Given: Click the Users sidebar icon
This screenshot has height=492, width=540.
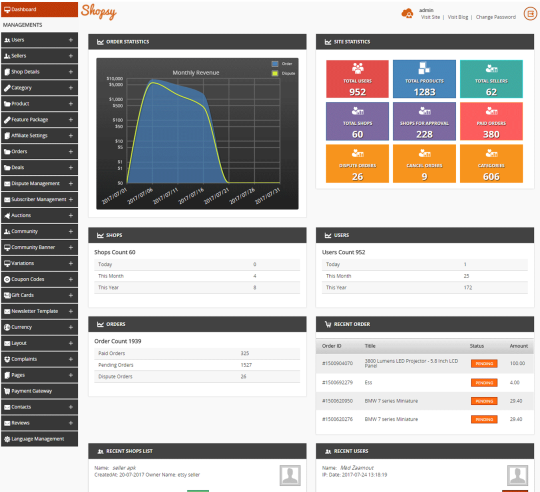Looking at the screenshot, I should pyautogui.click(x=7, y=40).
